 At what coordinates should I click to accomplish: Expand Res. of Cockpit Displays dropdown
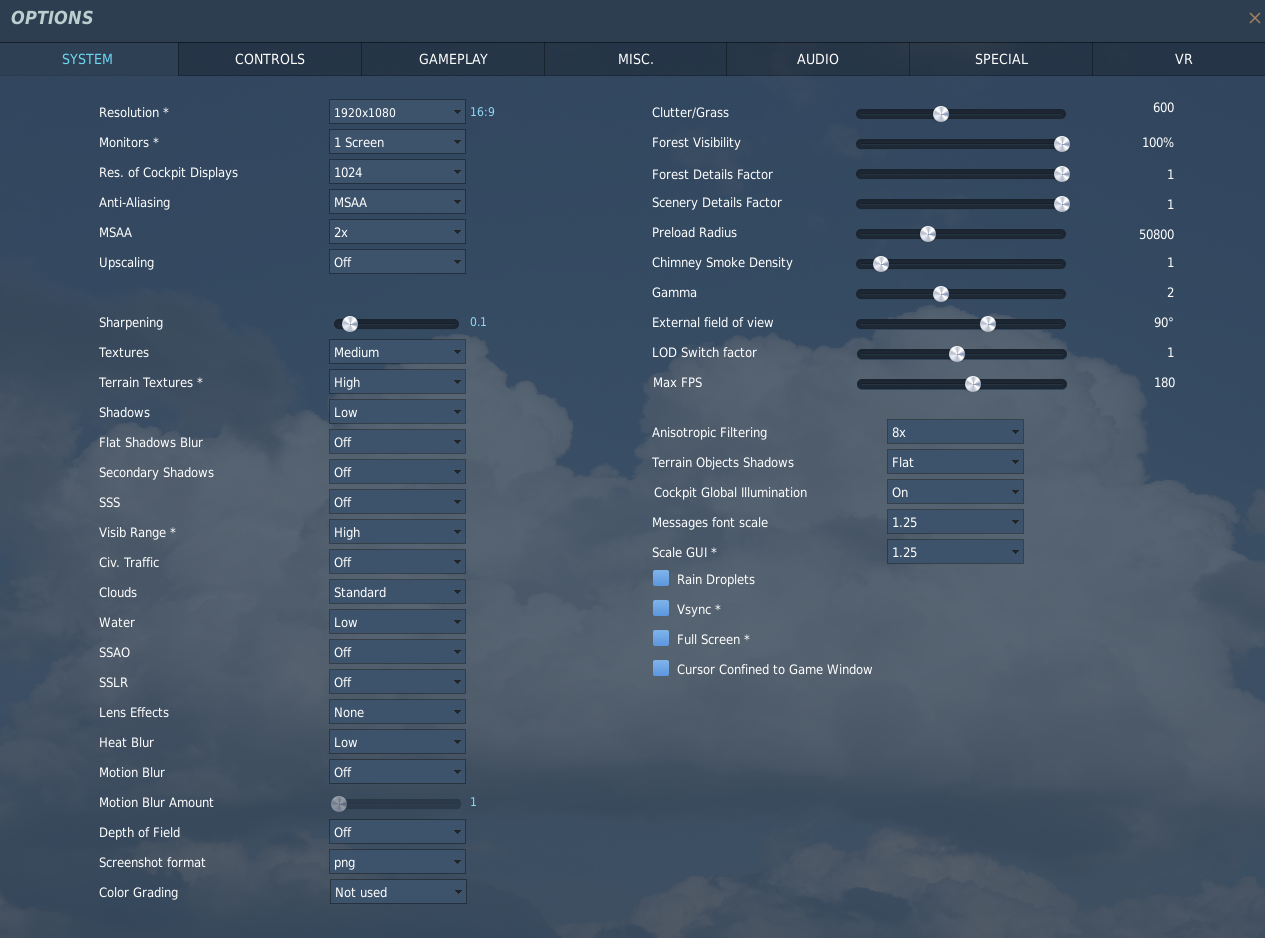point(397,172)
